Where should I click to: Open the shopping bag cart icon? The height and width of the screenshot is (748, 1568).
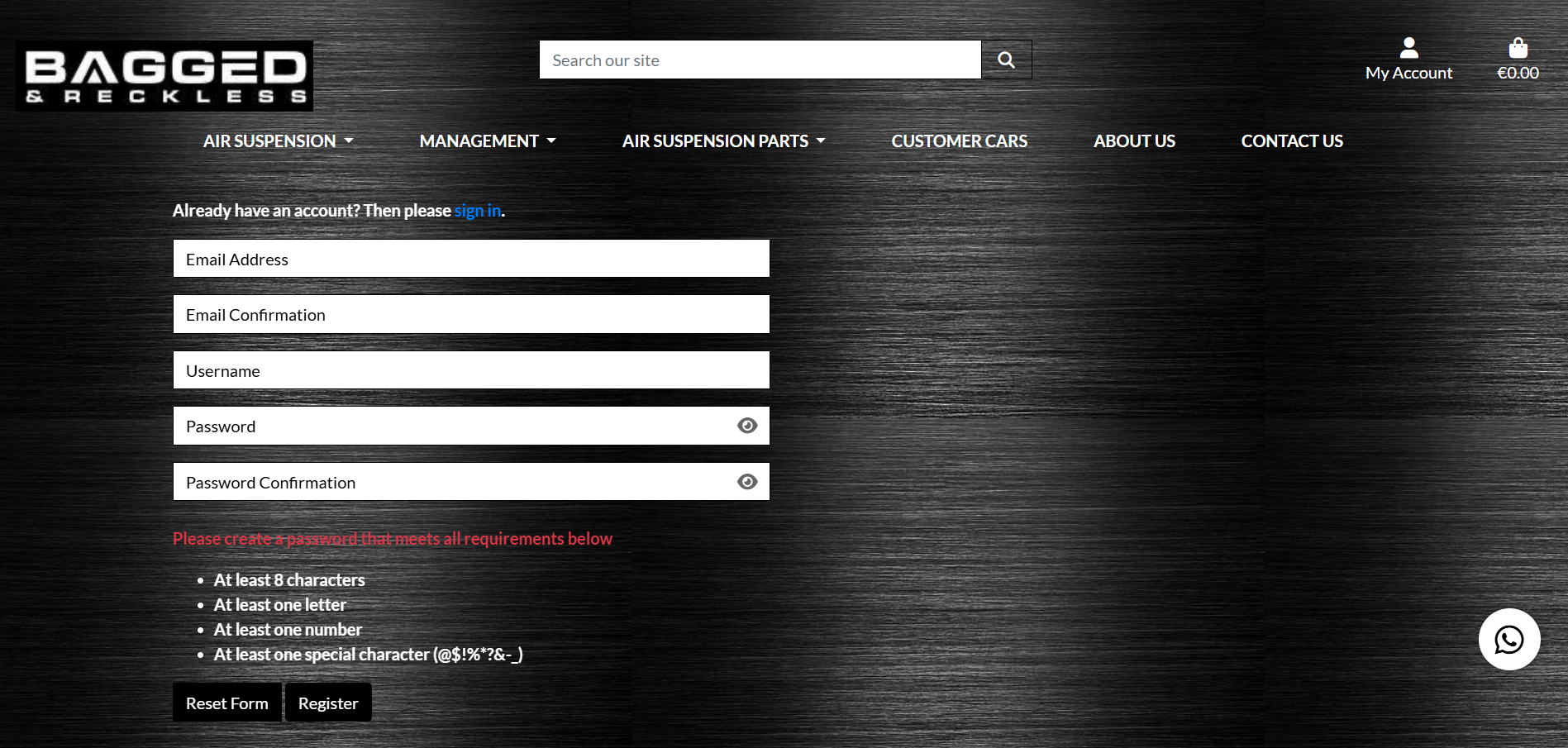click(x=1518, y=48)
